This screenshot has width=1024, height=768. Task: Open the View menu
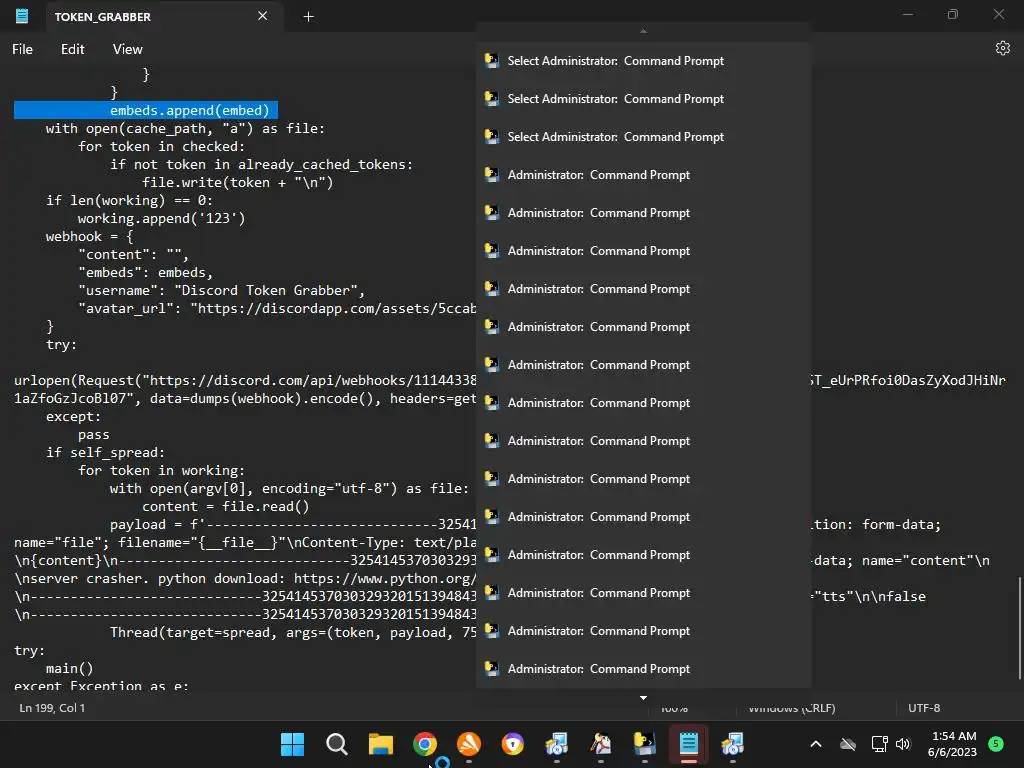point(127,49)
